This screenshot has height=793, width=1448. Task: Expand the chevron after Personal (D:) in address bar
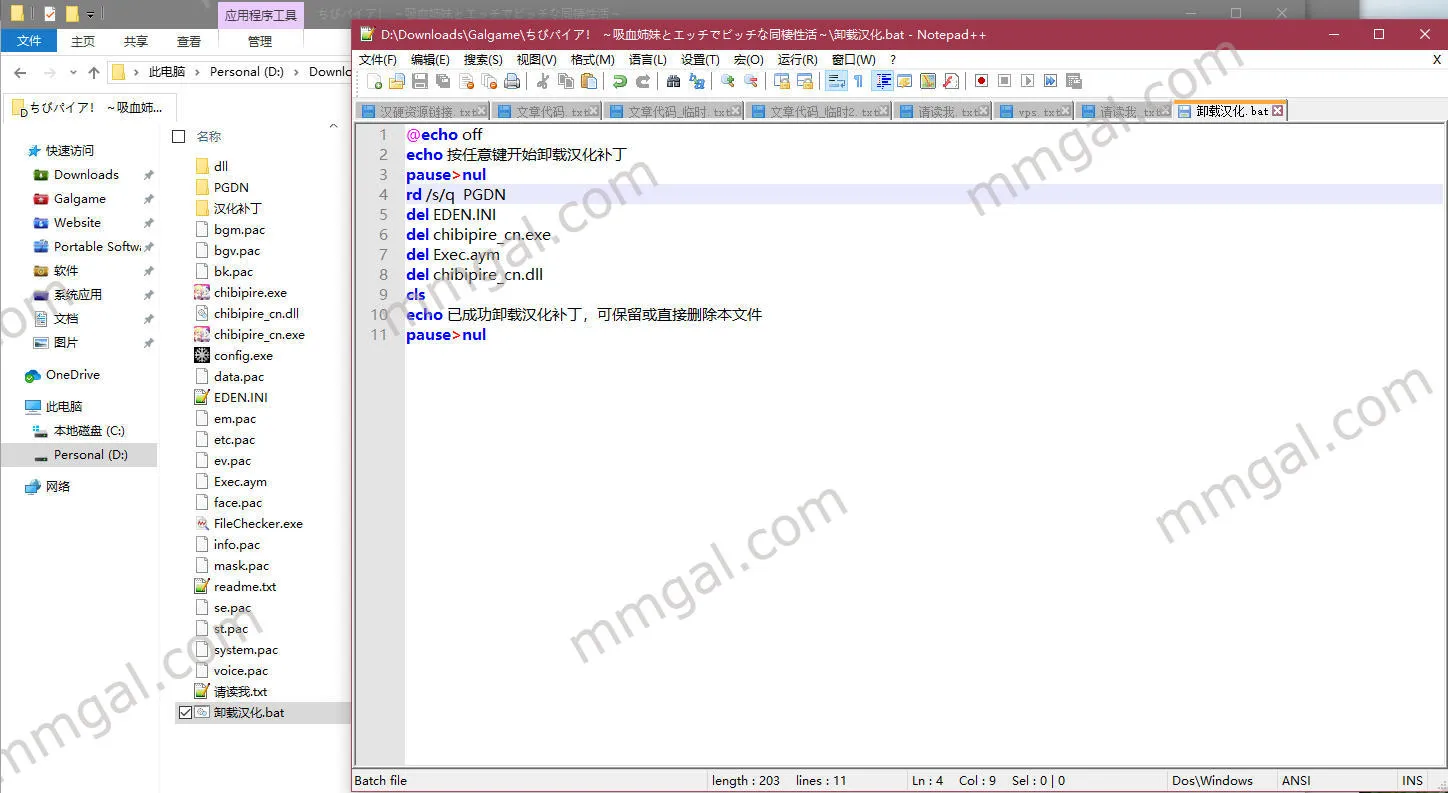tap(297, 72)
